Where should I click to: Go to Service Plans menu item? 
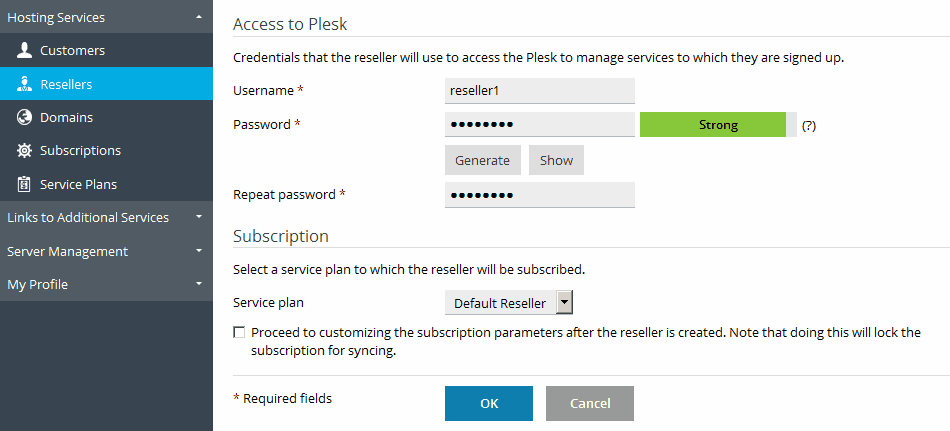78,184
